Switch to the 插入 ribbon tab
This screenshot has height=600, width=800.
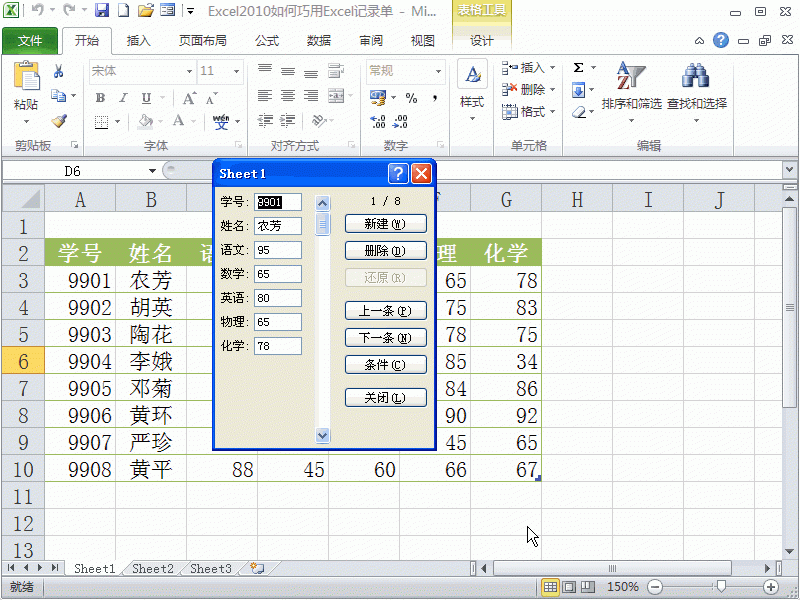[x=138, y=41]
